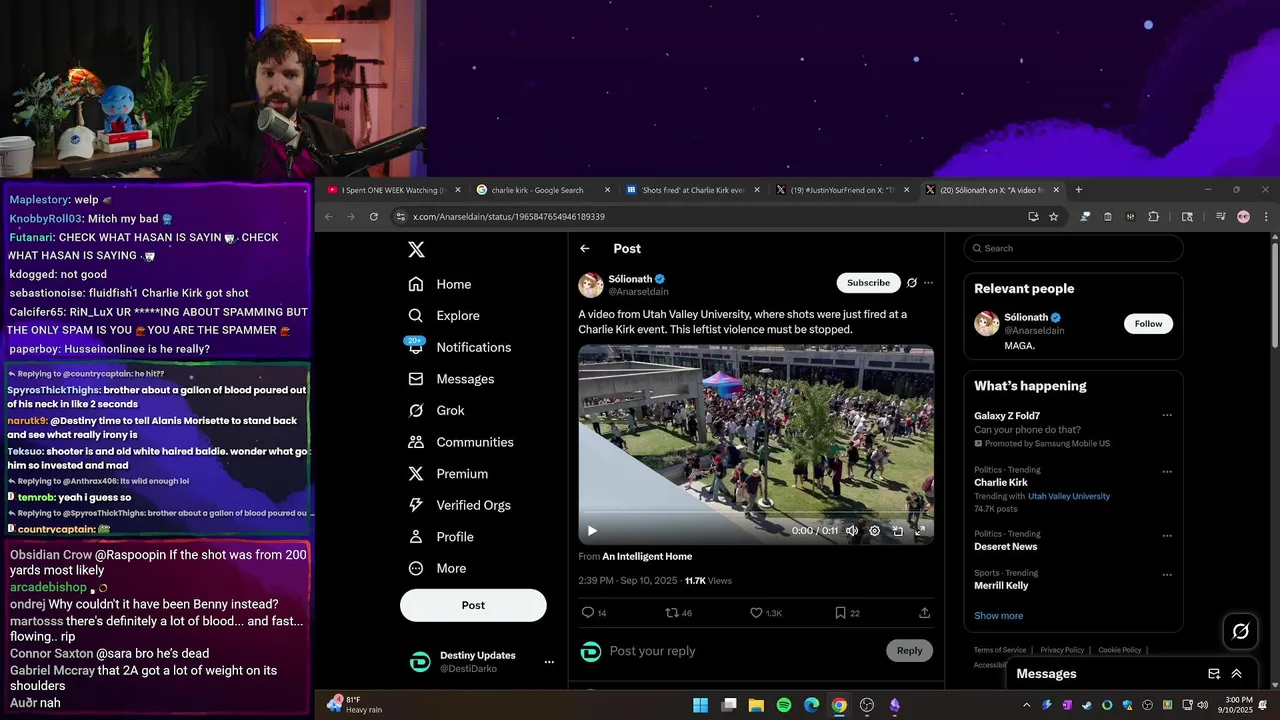Image resolution: width=1280 pixels, height=720 pixels.
Task: Like the post with 1.3K likes
Action: tap(766, 613)
